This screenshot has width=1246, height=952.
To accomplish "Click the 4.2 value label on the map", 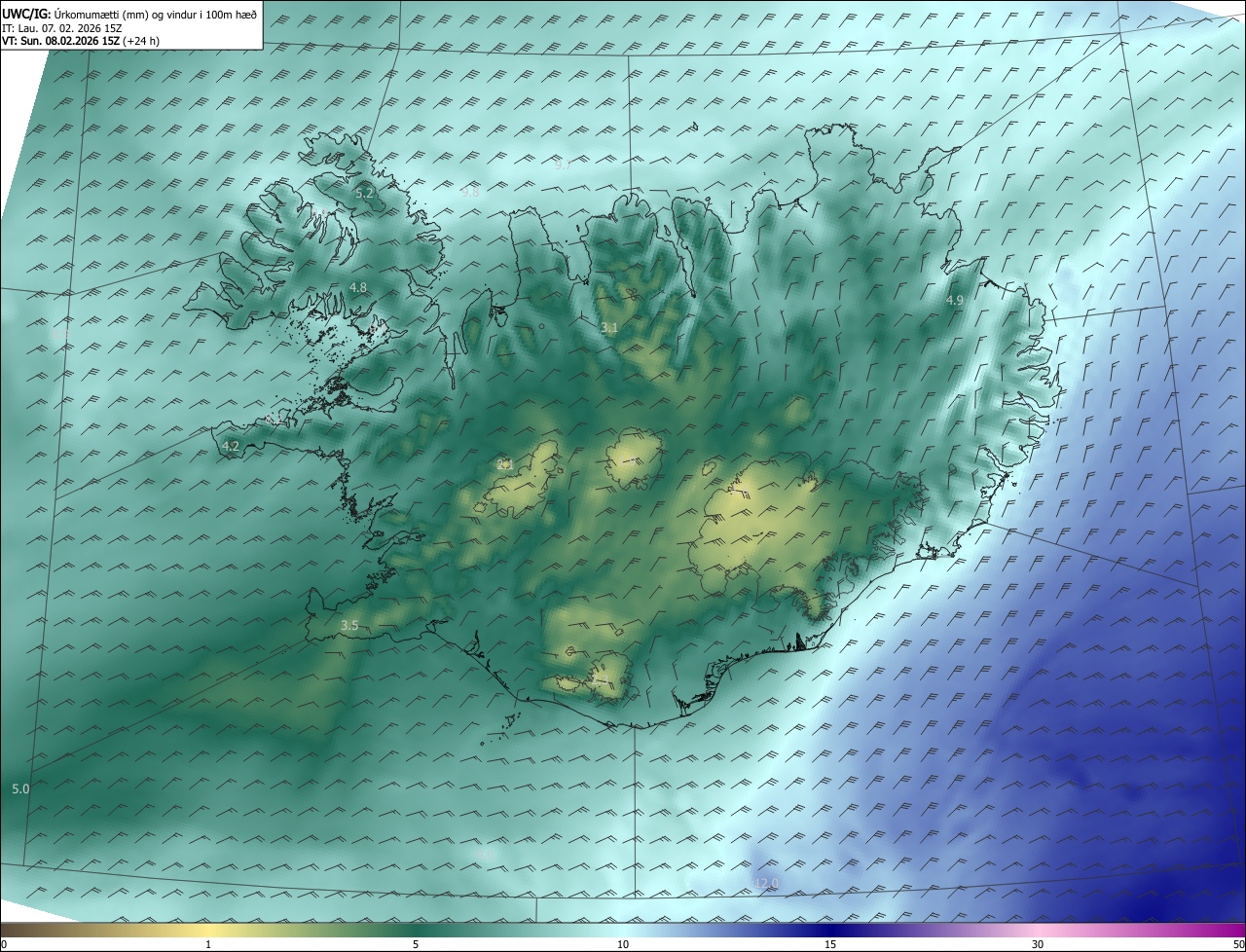I will click(x=231, y=446).
